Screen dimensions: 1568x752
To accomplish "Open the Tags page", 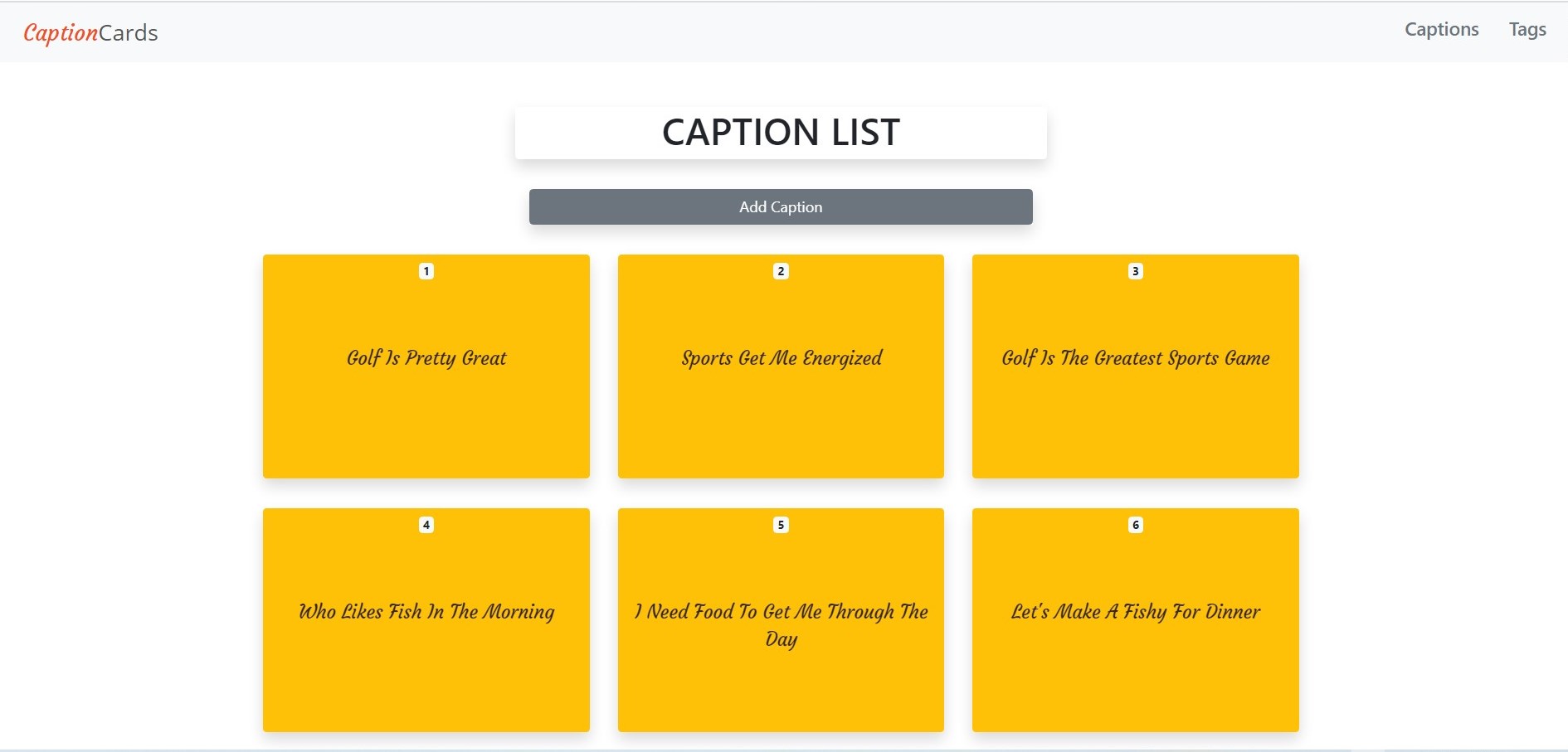I will click(x=1527, y=29).
